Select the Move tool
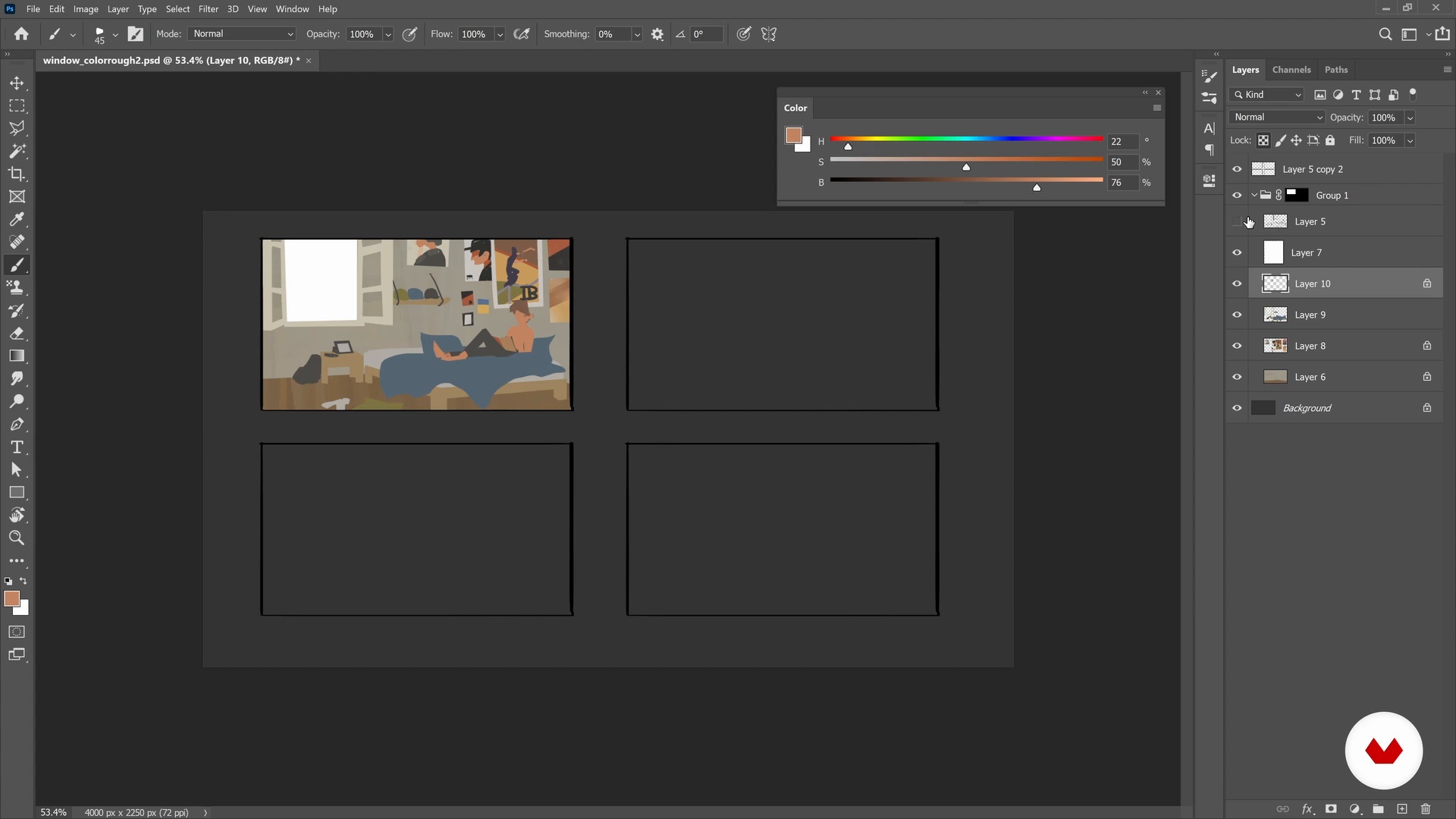The height and width of the screenshot is (819, 1456). (17, 83)
